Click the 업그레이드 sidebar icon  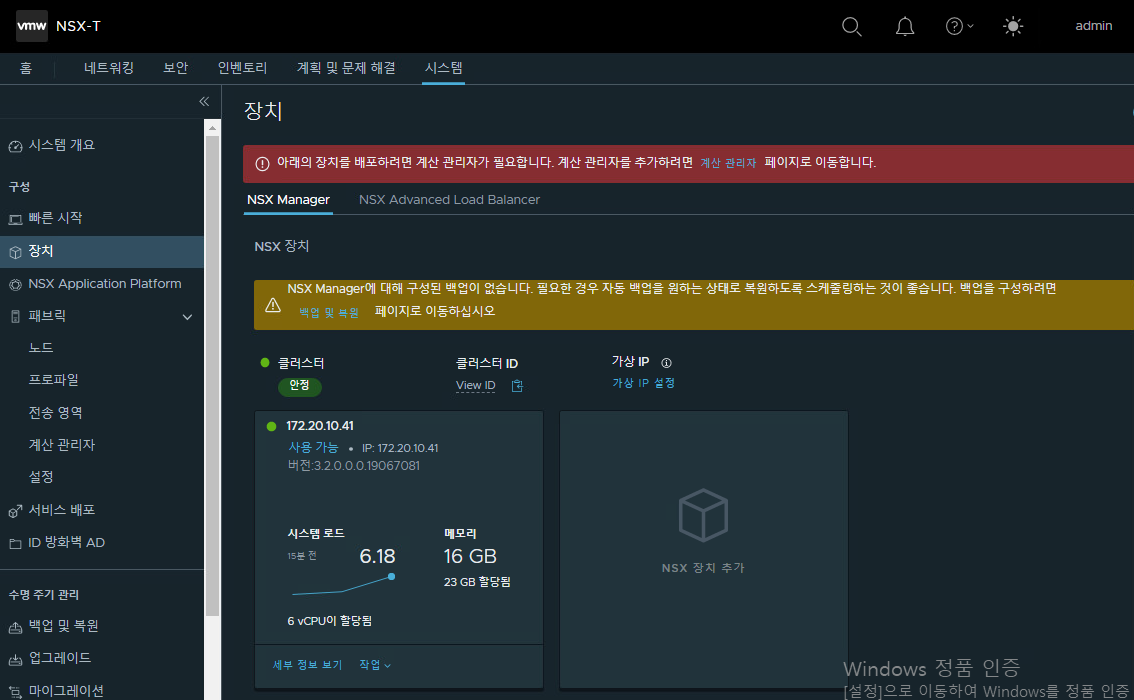tap(15, 660)
